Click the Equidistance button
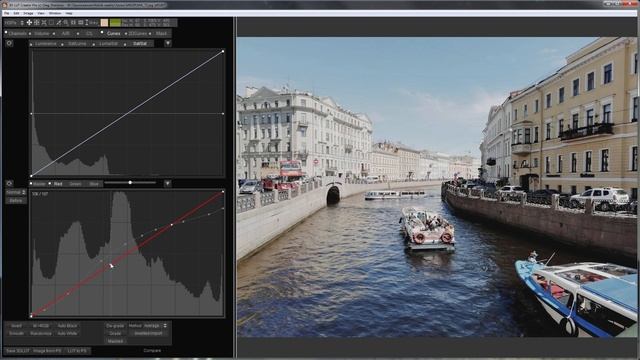 coord(41,333)
